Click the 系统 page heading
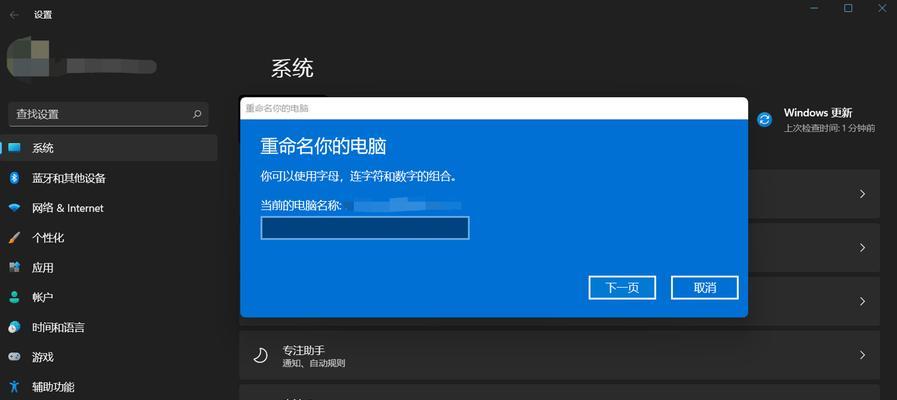 pos(292,69)
